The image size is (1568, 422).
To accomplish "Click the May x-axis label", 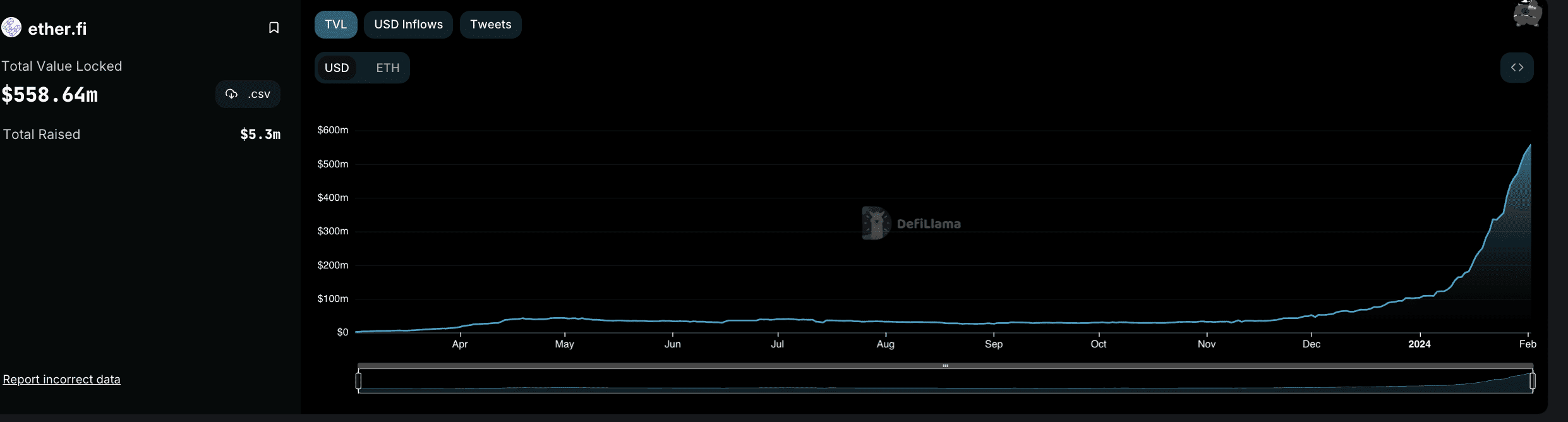I will point(565,344).
